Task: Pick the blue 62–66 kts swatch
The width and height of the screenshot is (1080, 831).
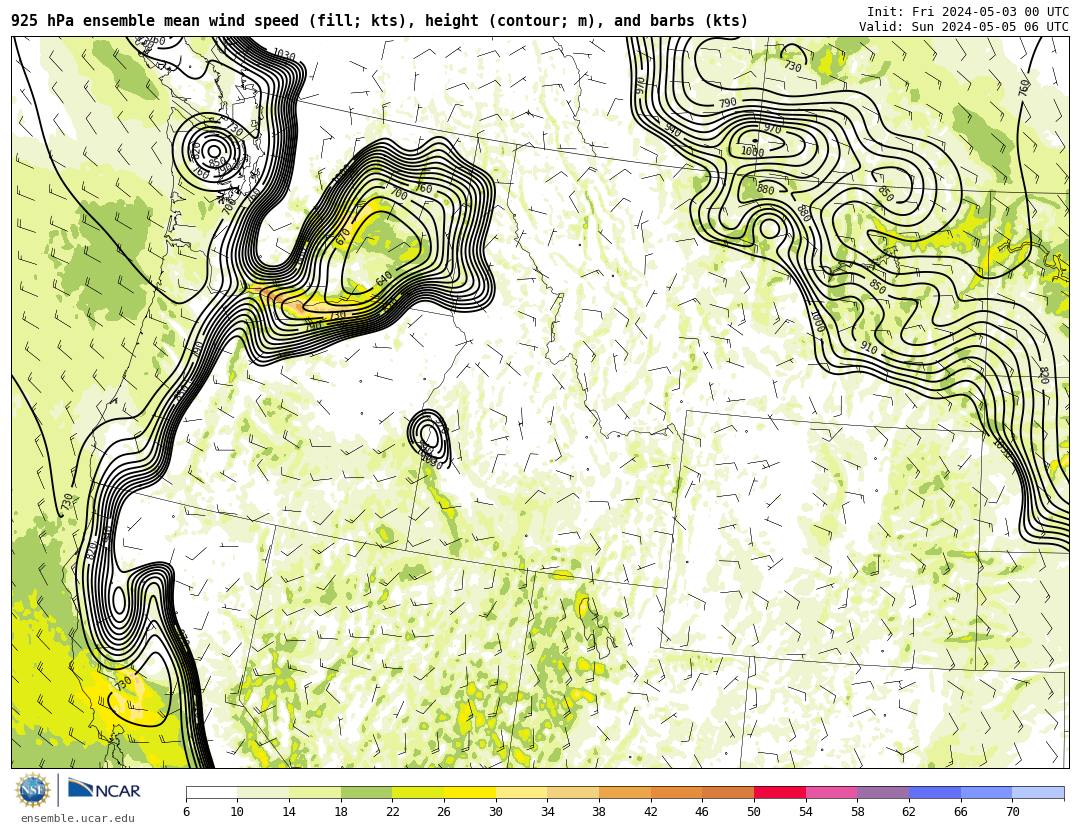Action: click(935, 792)
